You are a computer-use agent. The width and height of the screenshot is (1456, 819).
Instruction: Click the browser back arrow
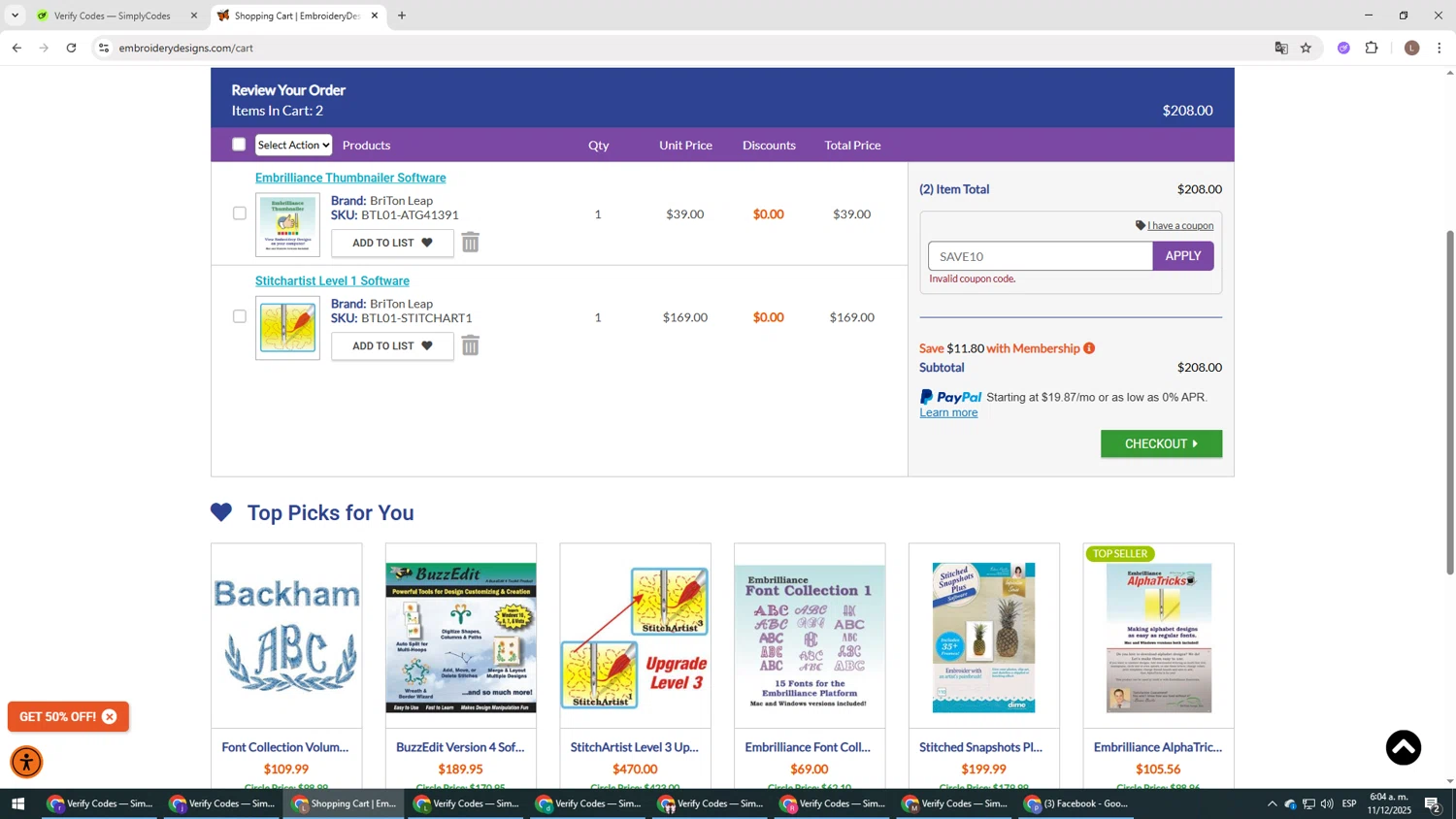pos(17,48)
